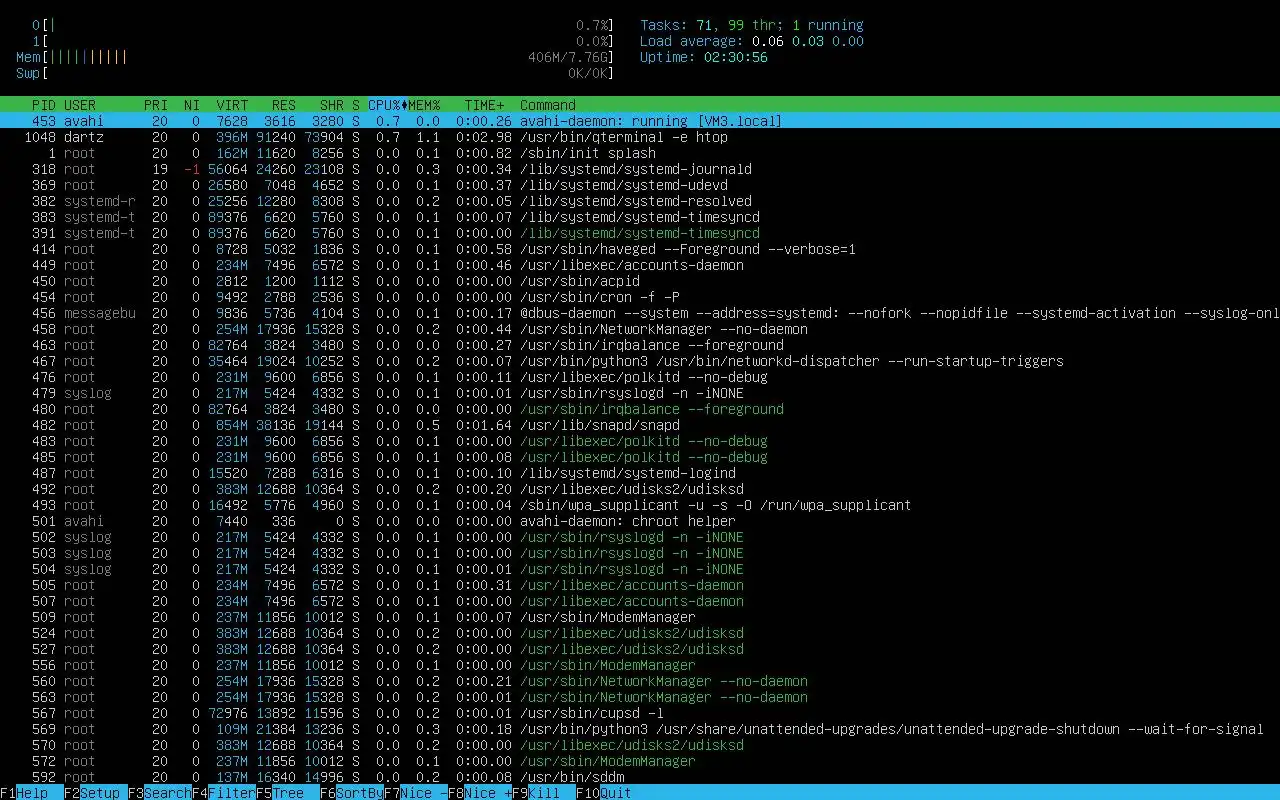Click the dartz user entry
Screen dimensions: 1280x800
(84, 137)
